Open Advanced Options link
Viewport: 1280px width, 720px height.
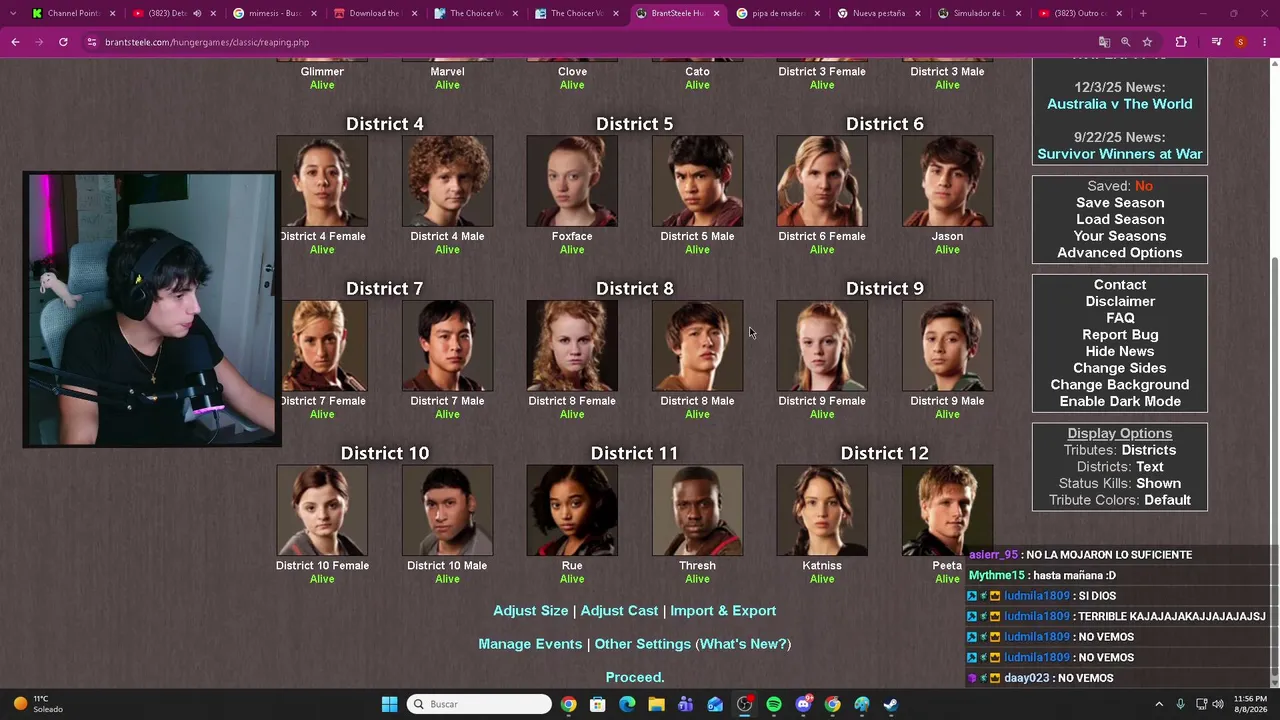tap(1120, 253)
